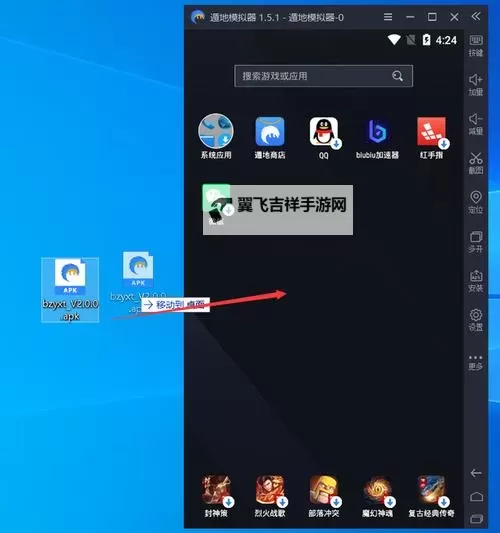Collapse the sidebar with double-chevron icon
The image size is (500, 533).
476,16
